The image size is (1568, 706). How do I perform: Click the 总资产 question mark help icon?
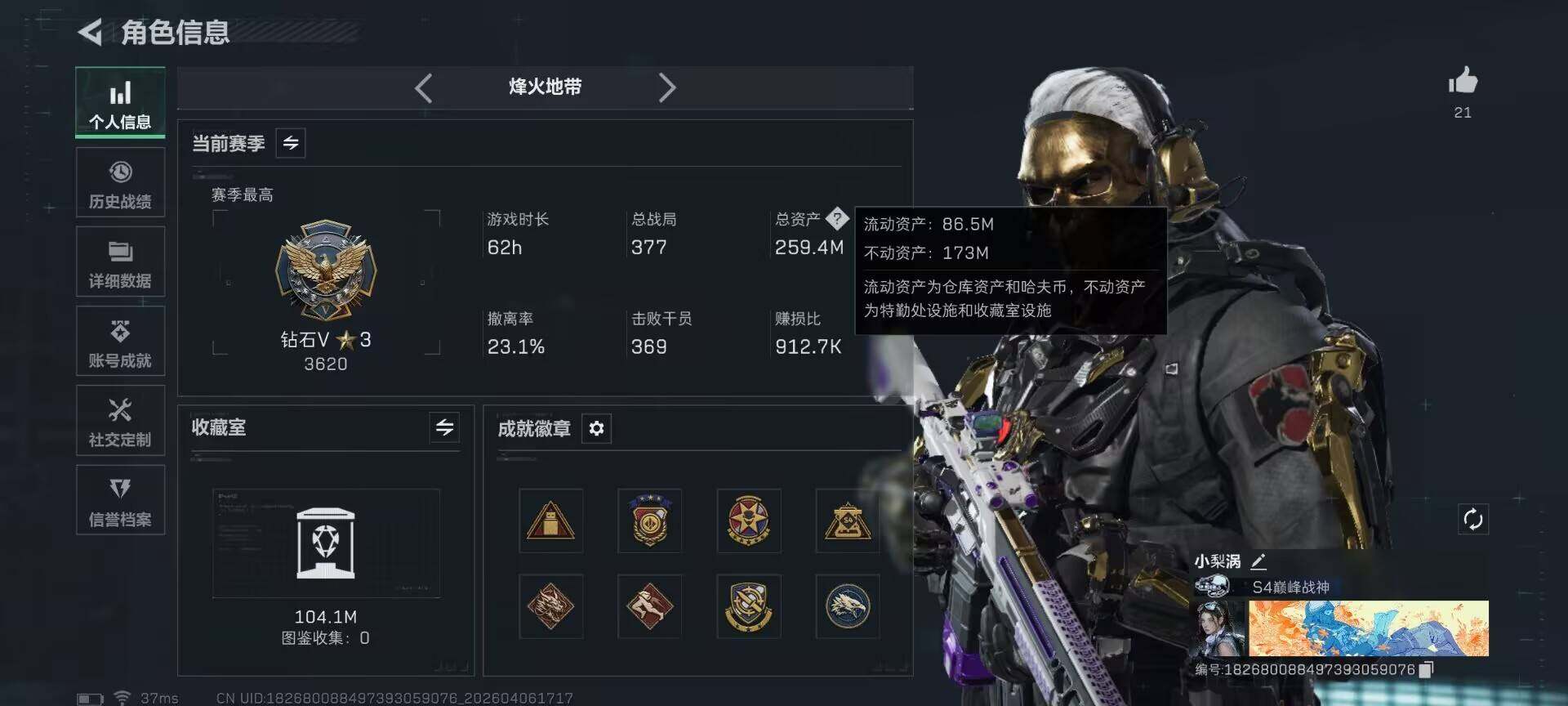837,219
